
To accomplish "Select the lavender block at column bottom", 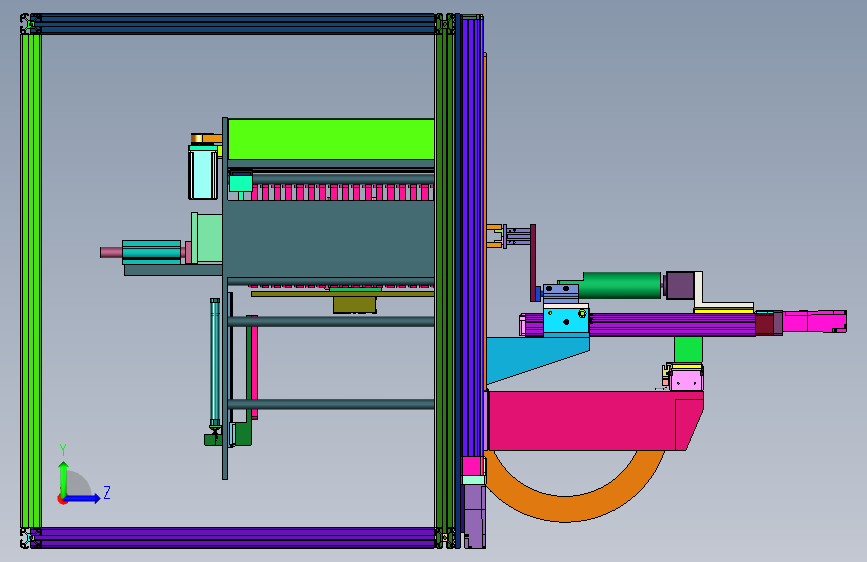I will click(x=474, y=516).
